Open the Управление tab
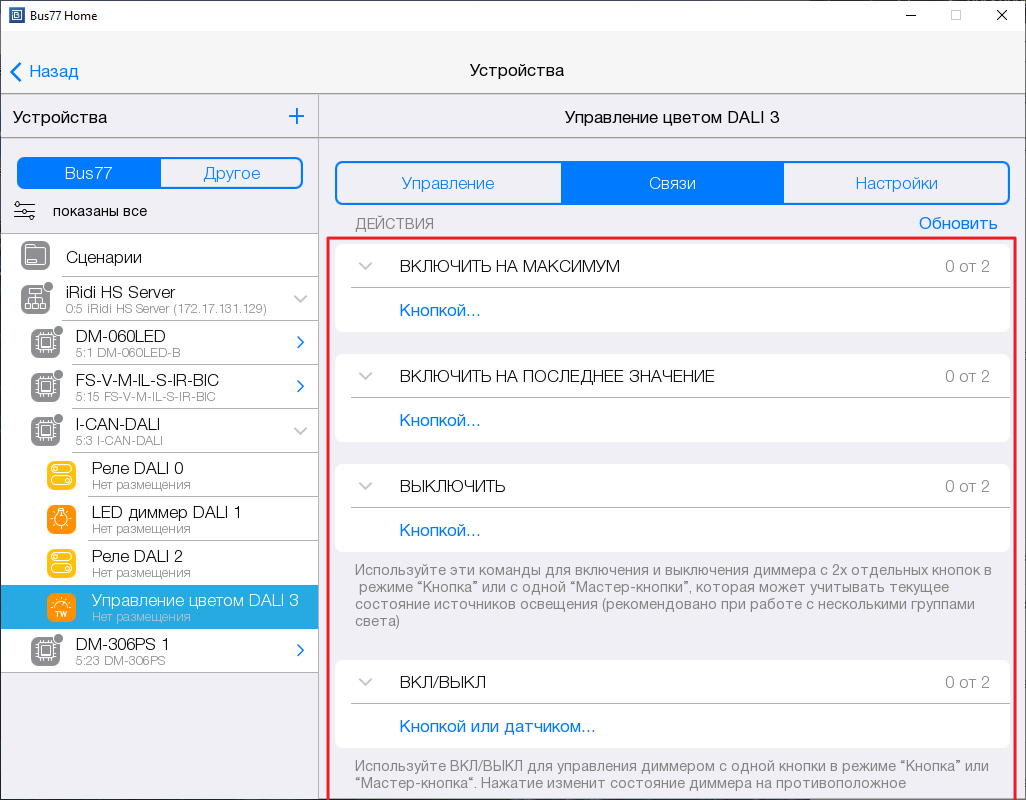Image resolution: width=1026 pixels, height=800 pixels. [448, 183]
